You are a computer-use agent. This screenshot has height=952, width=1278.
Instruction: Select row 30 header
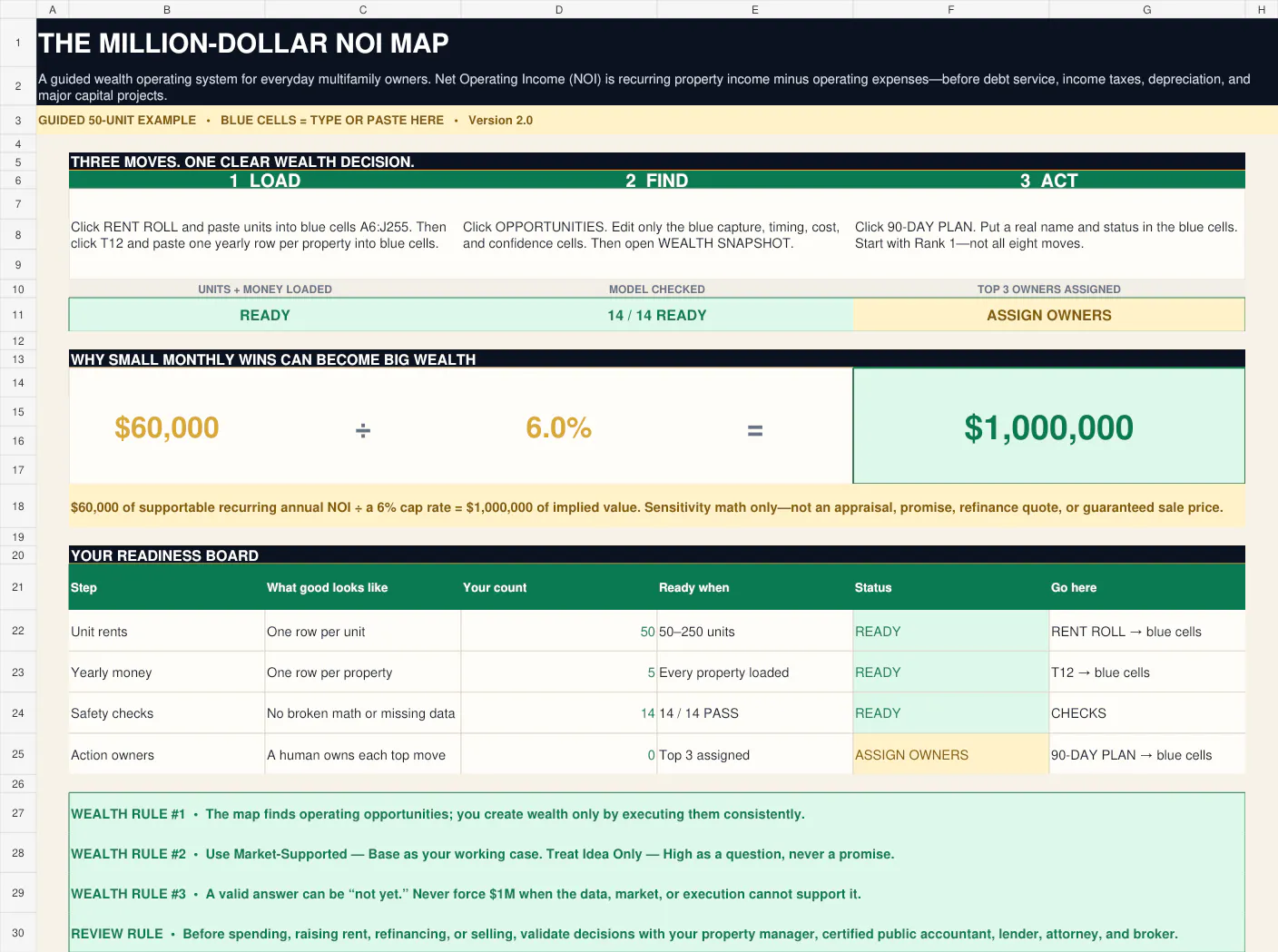pyautogui.click(x=18, y=933)
